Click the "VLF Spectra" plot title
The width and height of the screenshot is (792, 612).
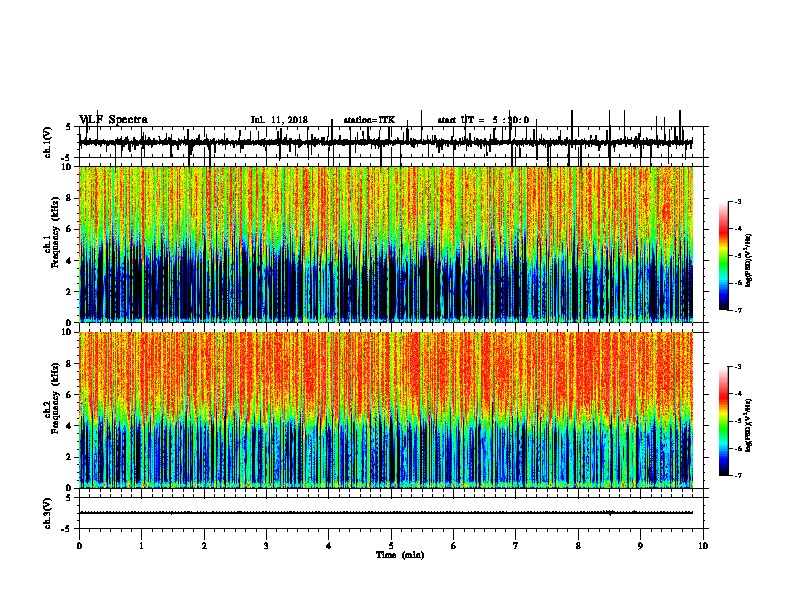pos(113,120)
